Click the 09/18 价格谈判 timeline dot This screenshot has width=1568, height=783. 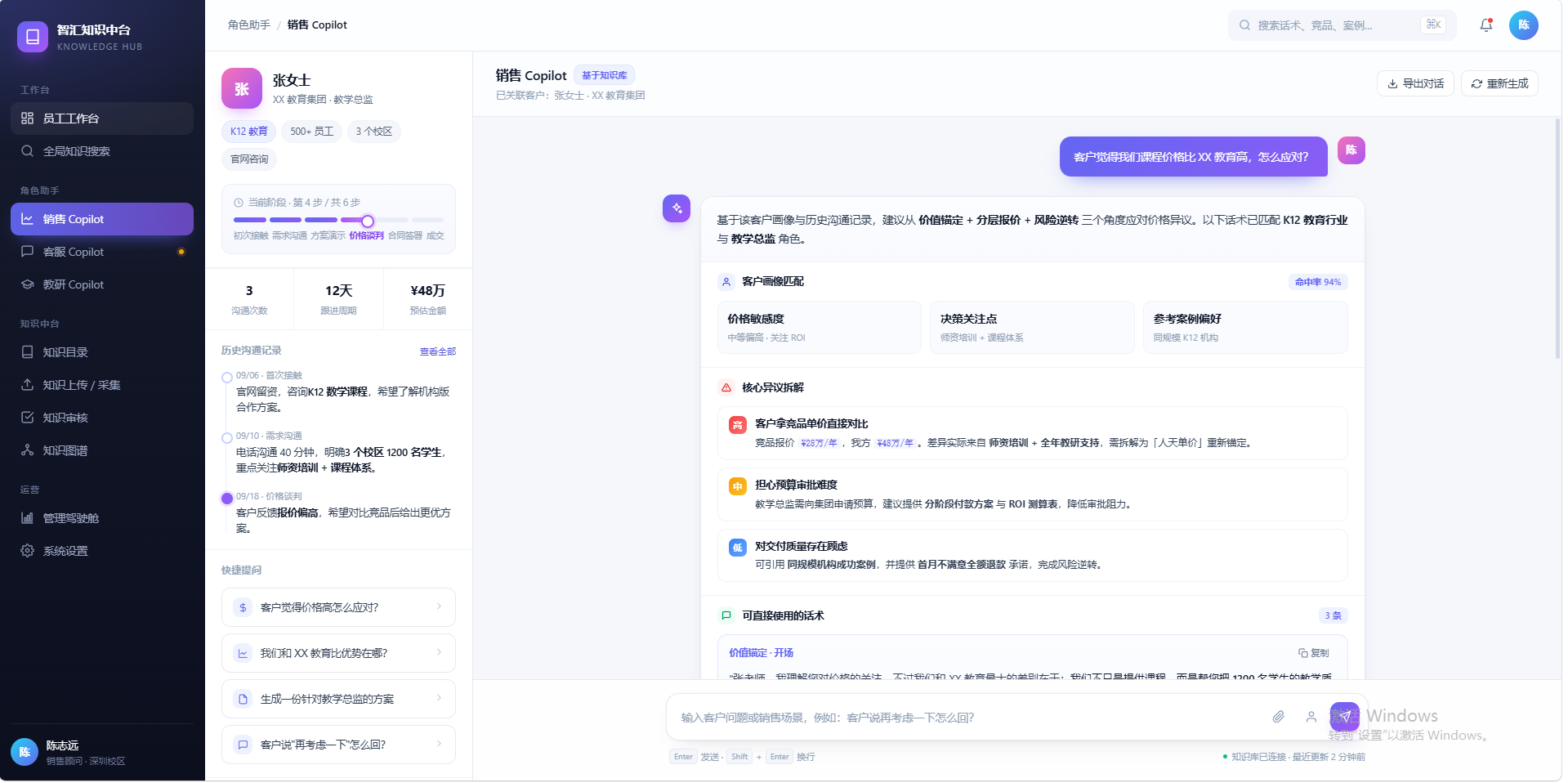coord(227,499)
